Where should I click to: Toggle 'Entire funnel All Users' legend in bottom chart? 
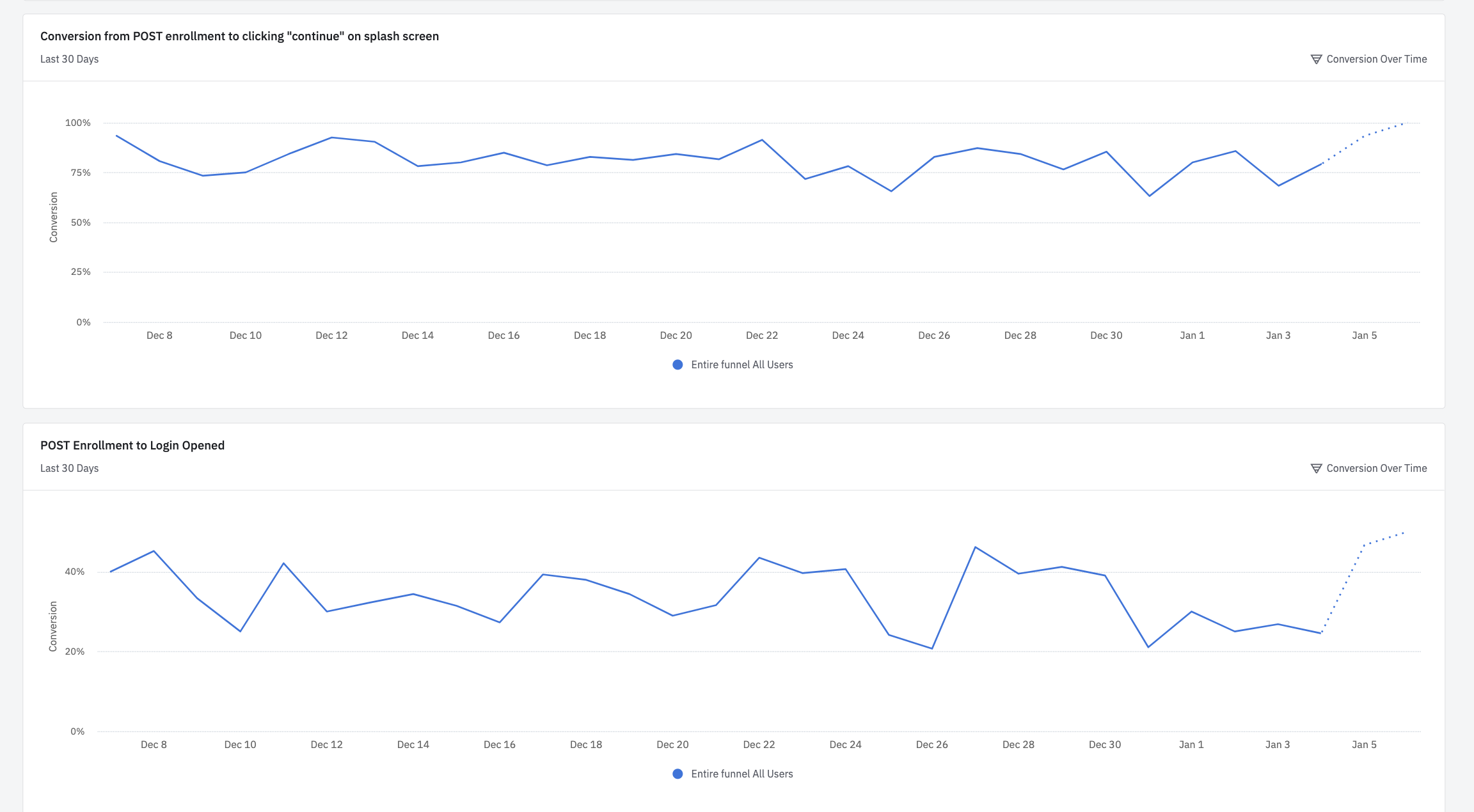click(x=741, y=774)
